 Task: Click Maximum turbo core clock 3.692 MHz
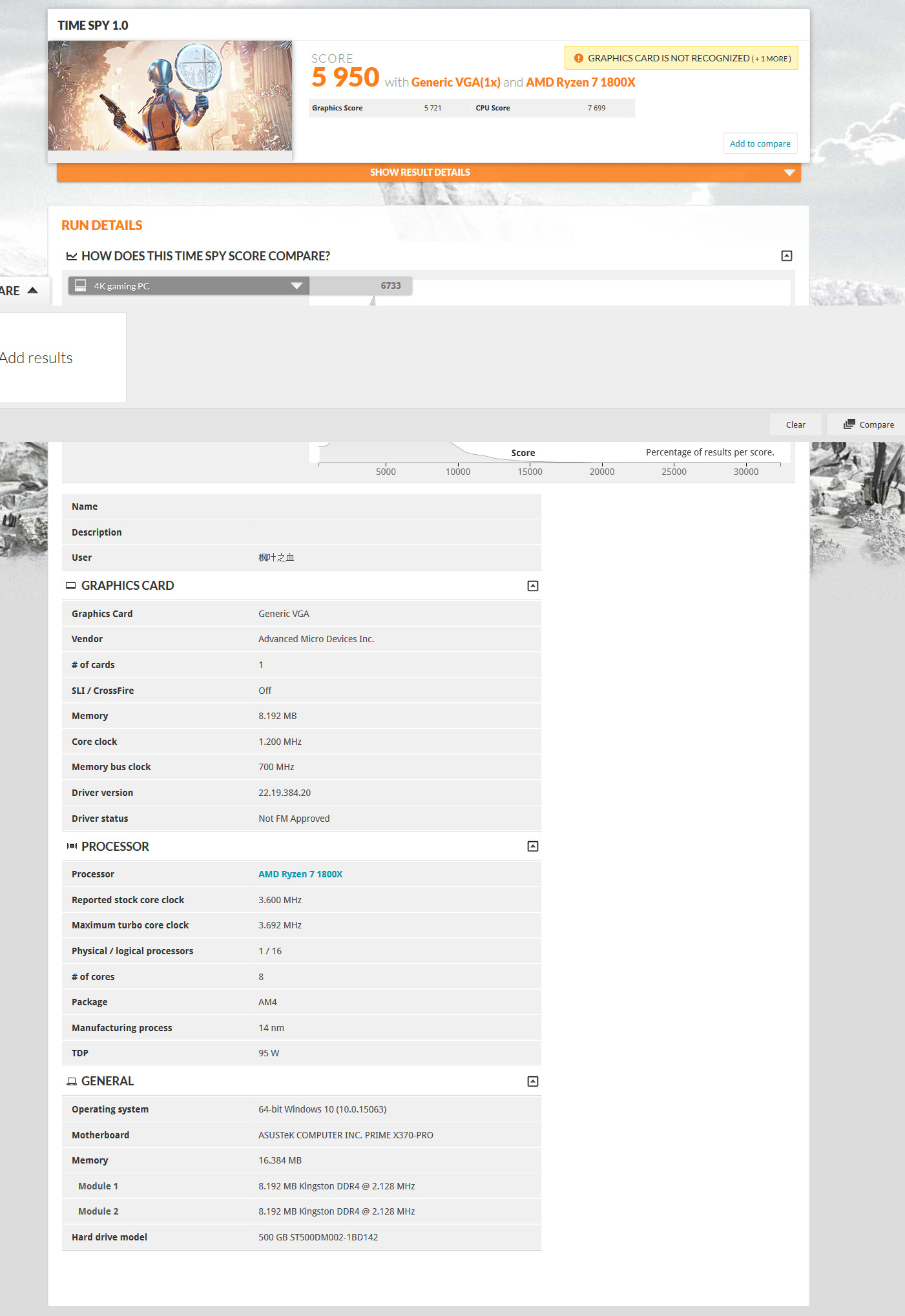[x=280, y=925]
